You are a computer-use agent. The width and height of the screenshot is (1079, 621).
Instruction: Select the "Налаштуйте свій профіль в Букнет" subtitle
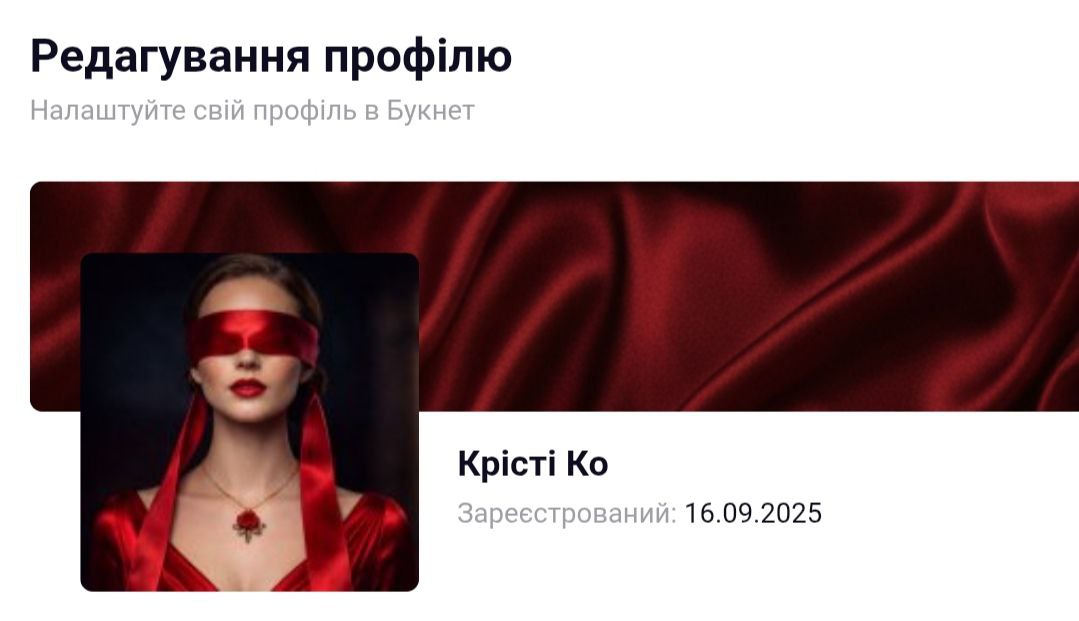click(x=253, y=111)
